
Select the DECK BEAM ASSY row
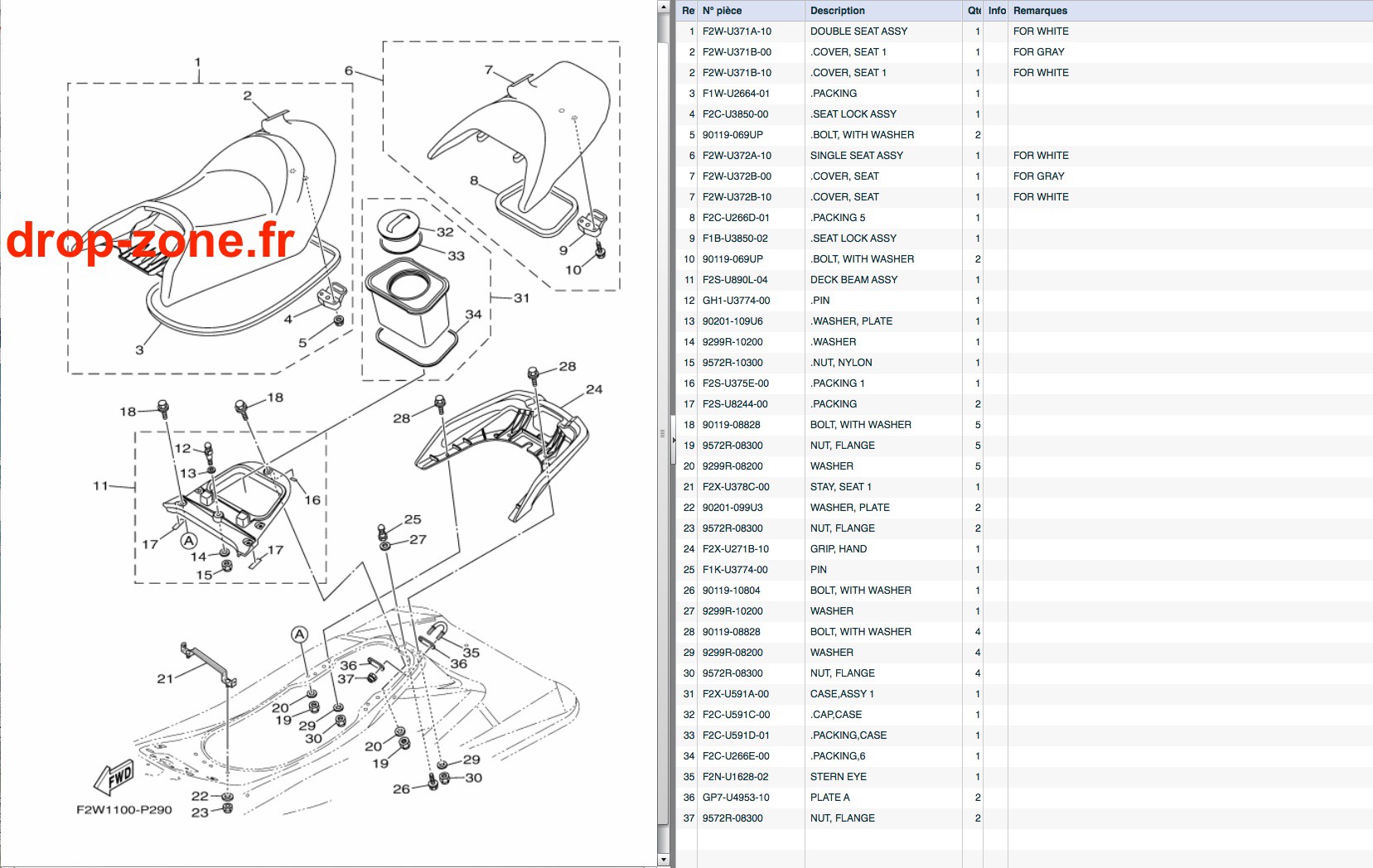pyautogui.click(x=1025, y=280)
